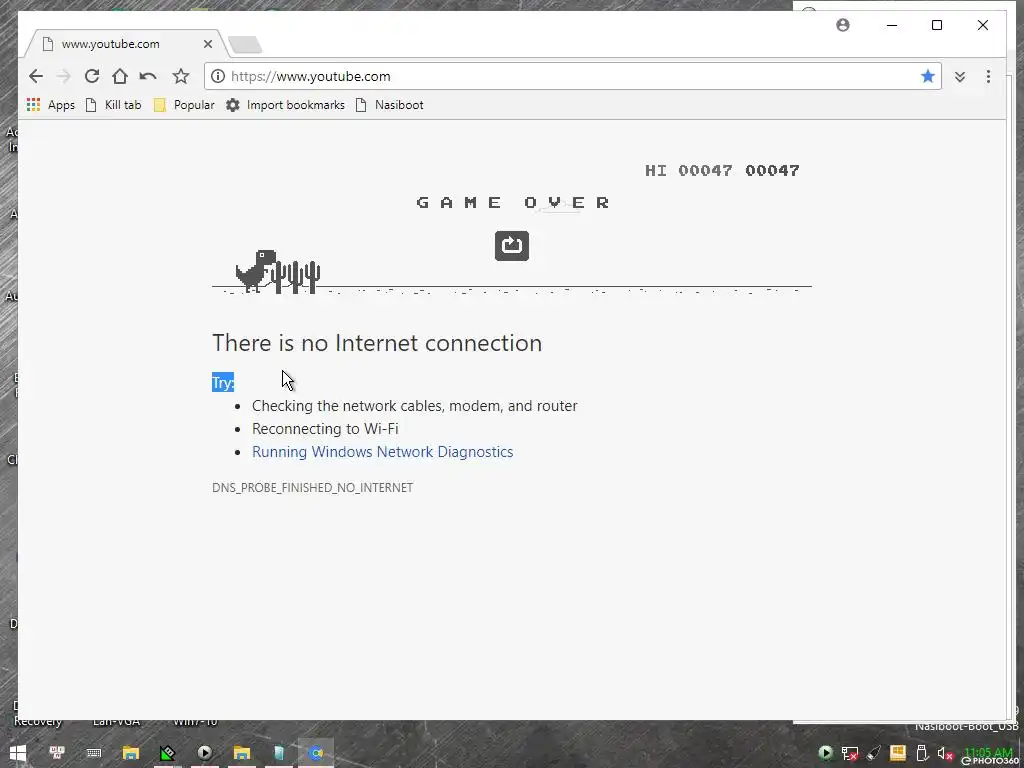Image resolution: width=1024 pixels, height=768 pixels.
Task: Minimize the Chrome window
Action: [x=892, y=25]
